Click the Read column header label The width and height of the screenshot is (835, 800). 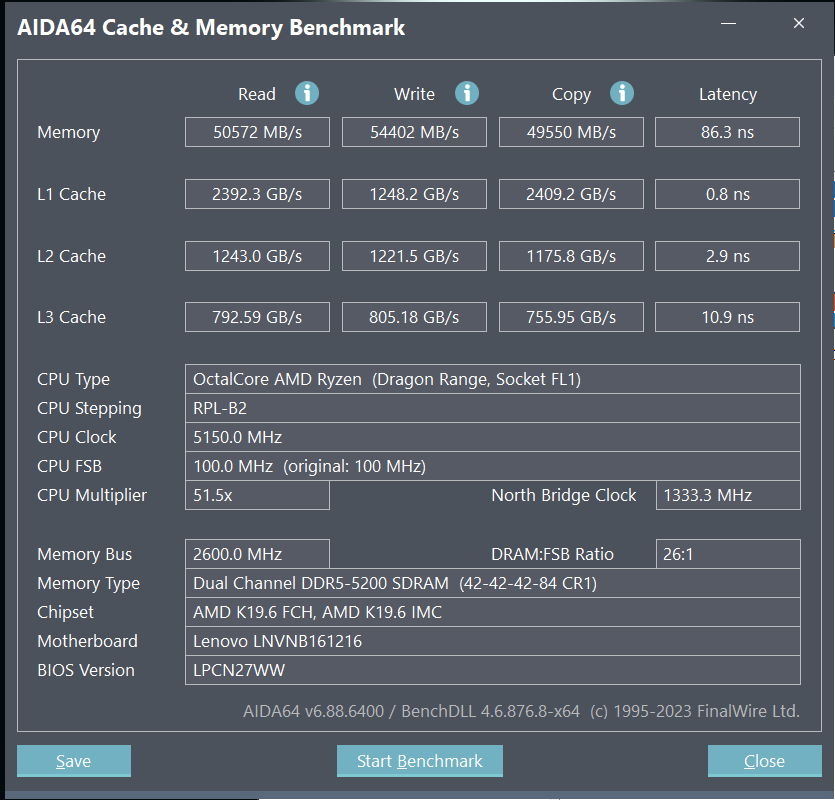[257, 94]
